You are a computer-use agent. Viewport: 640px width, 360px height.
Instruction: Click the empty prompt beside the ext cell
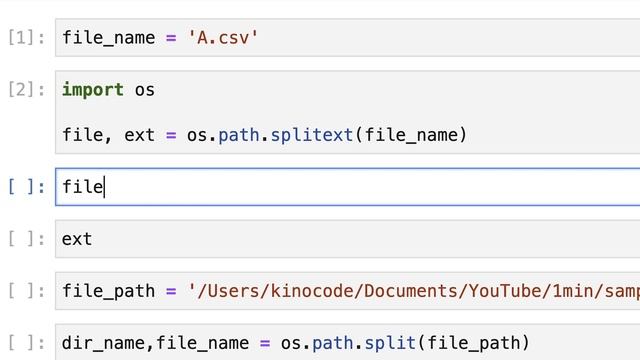click(27, 239)
